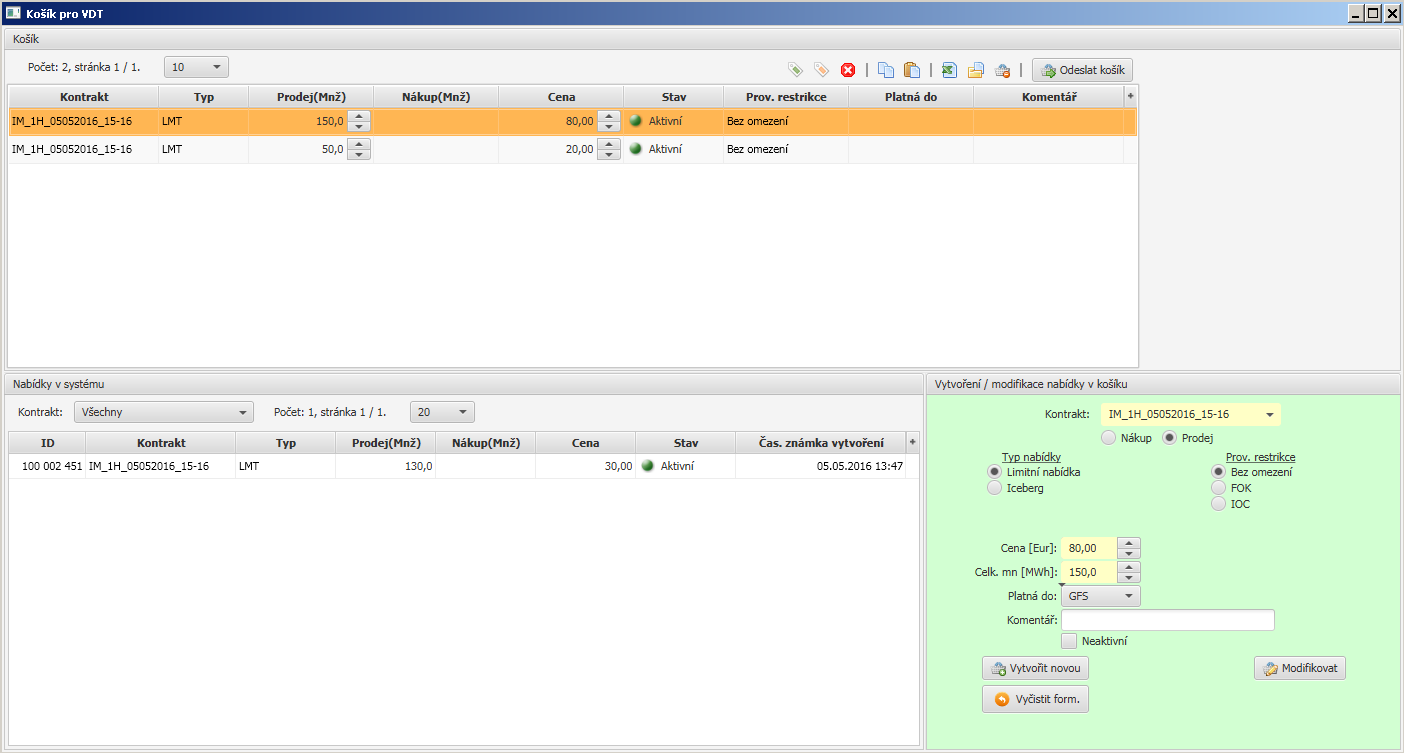
Task: Click the Excel export icon
Action: (x=949, y=70)
